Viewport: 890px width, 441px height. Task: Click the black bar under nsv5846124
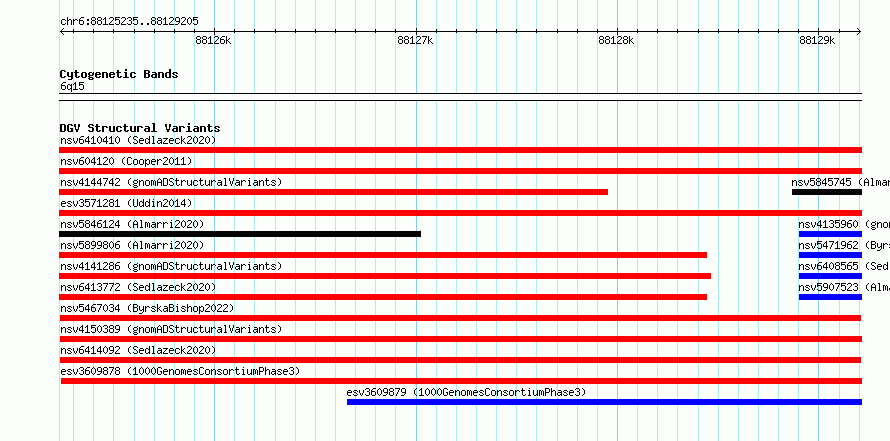point(240,234)
